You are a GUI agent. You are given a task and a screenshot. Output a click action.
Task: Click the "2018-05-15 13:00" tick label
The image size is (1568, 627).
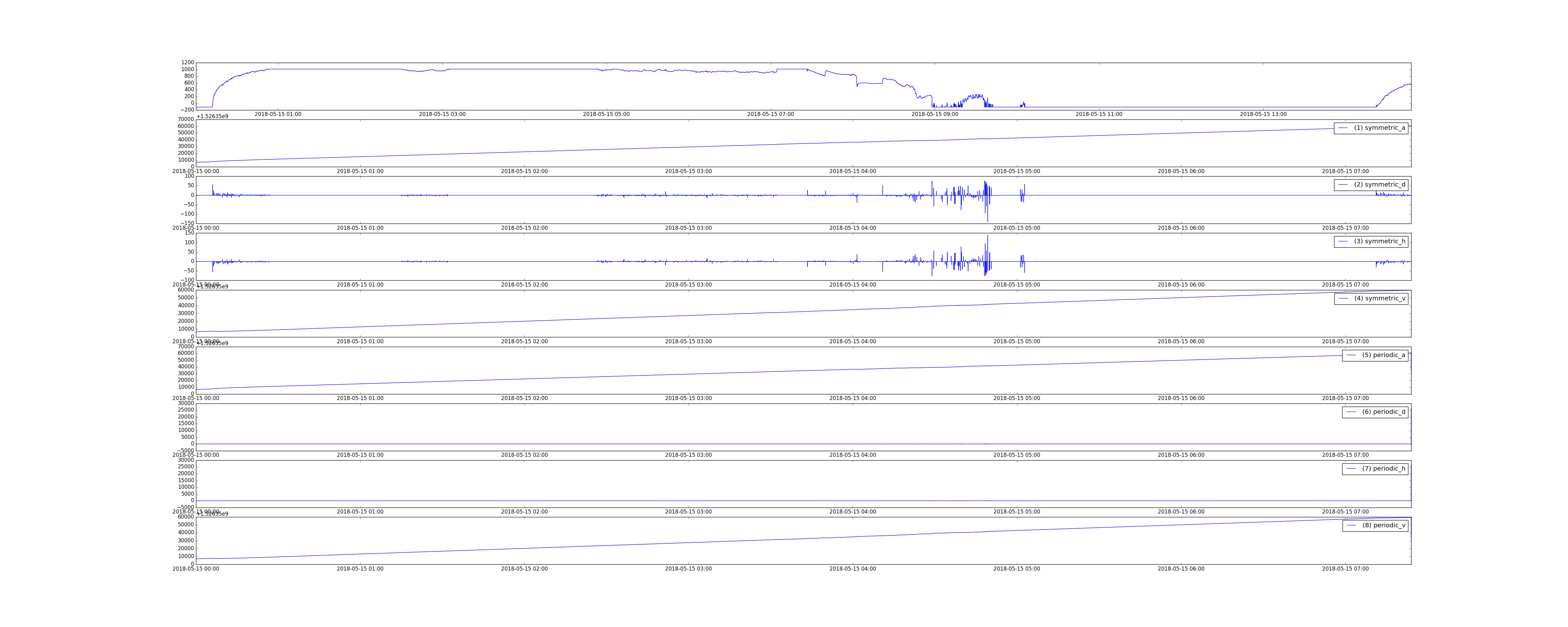[x=1263, y=114]
